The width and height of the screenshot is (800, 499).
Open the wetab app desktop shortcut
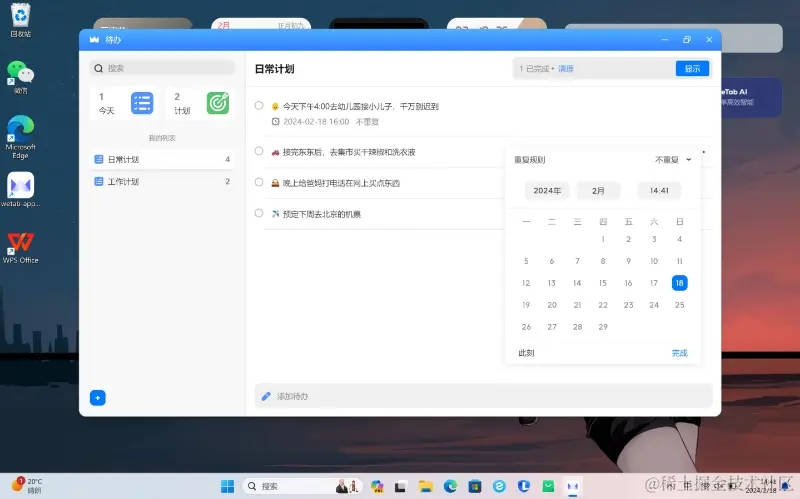(x=20, y=190)
